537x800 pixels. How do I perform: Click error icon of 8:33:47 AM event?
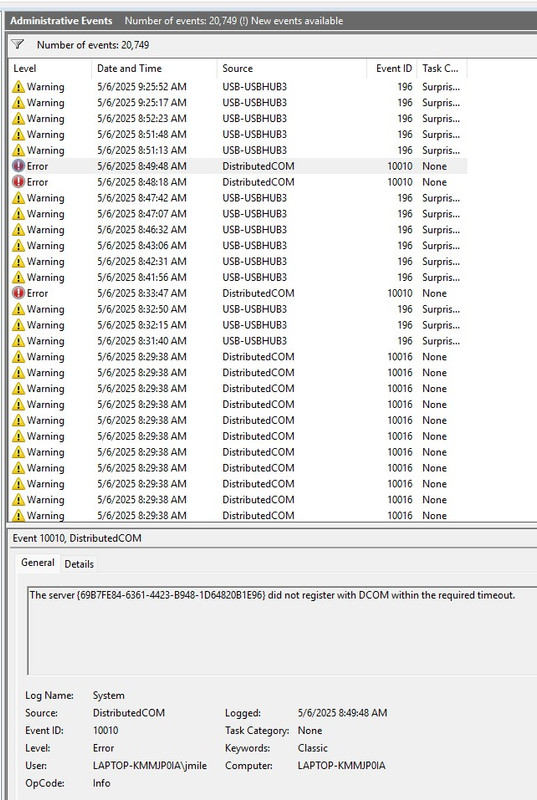tap(18, 293)
